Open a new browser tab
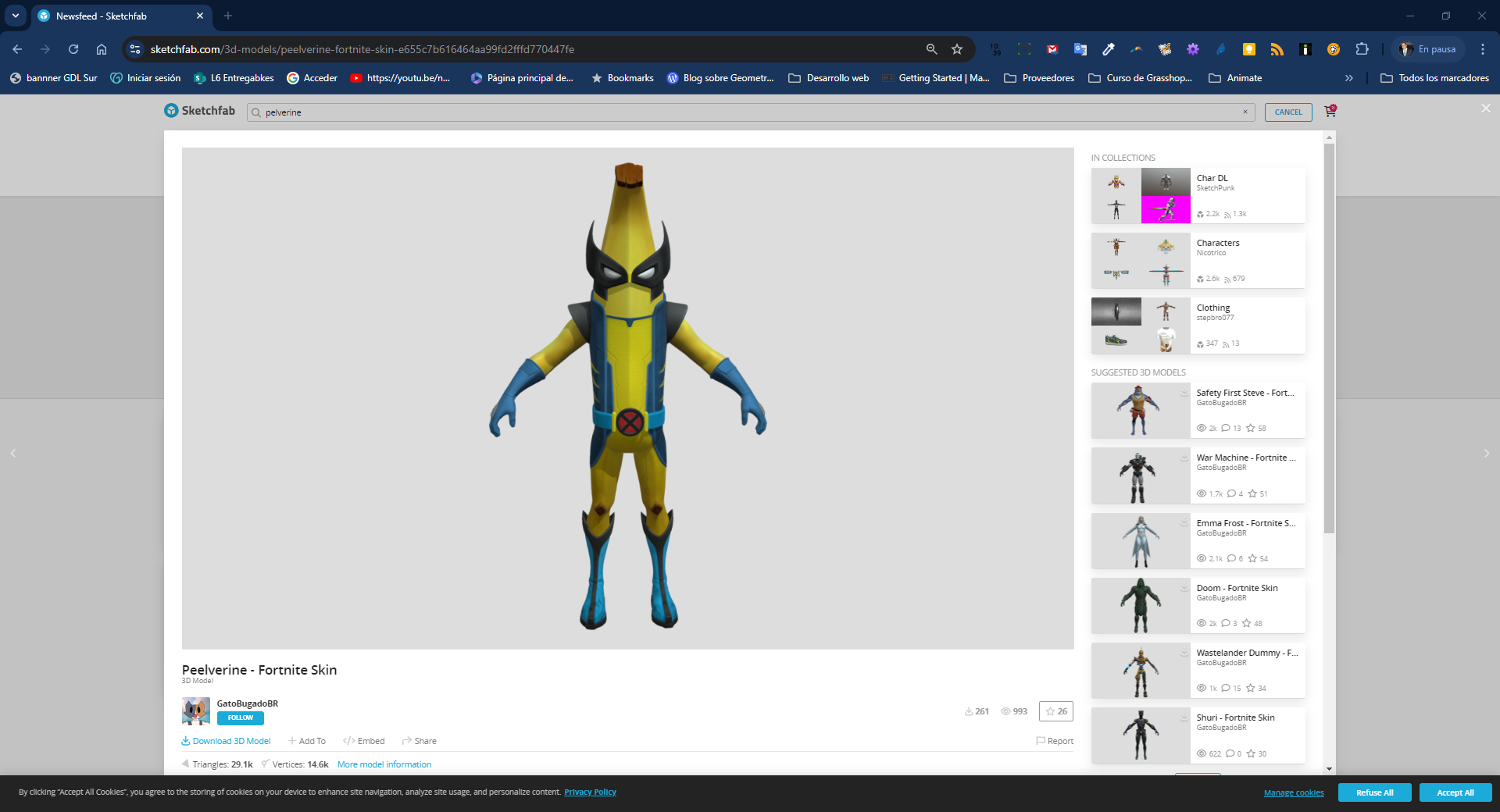This screenshot has width=1500, height=812. point(228,16)
